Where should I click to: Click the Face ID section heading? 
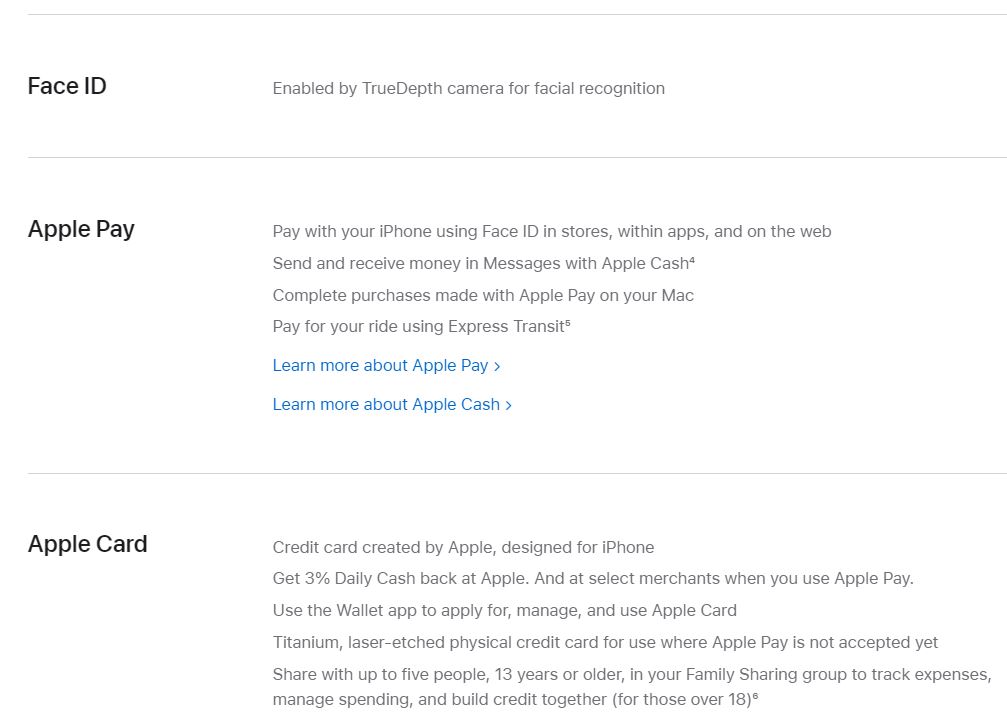click(67, 86)
